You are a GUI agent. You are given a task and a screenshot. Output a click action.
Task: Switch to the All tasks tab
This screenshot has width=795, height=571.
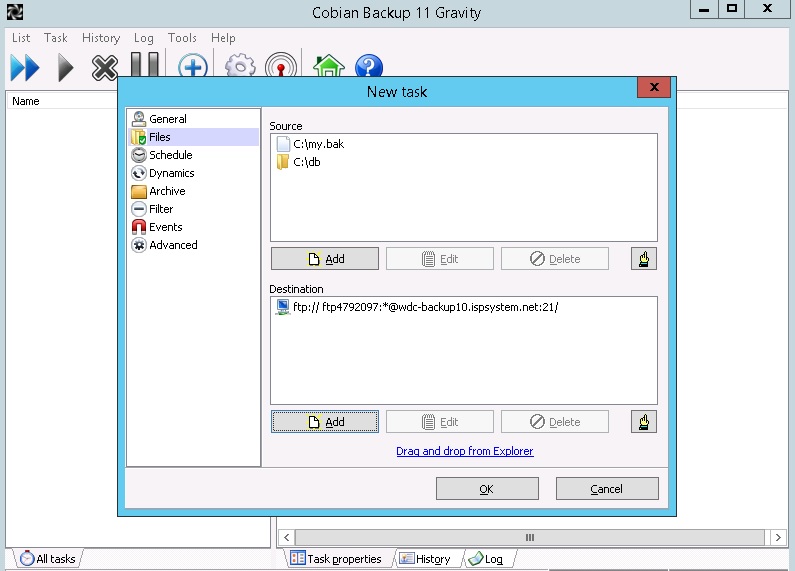point(48,559)
